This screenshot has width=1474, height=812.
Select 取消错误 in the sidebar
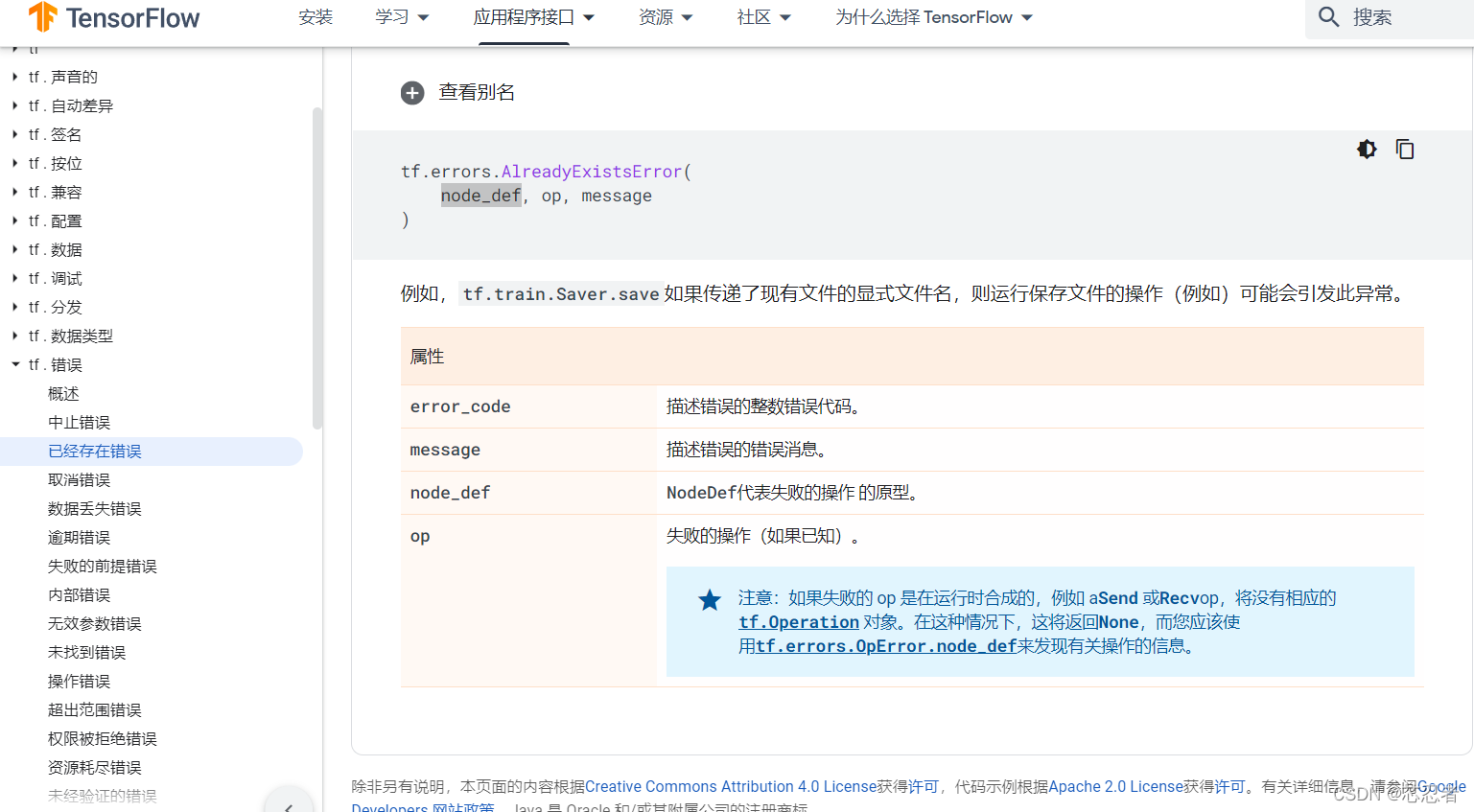click(x=79, y=479)
